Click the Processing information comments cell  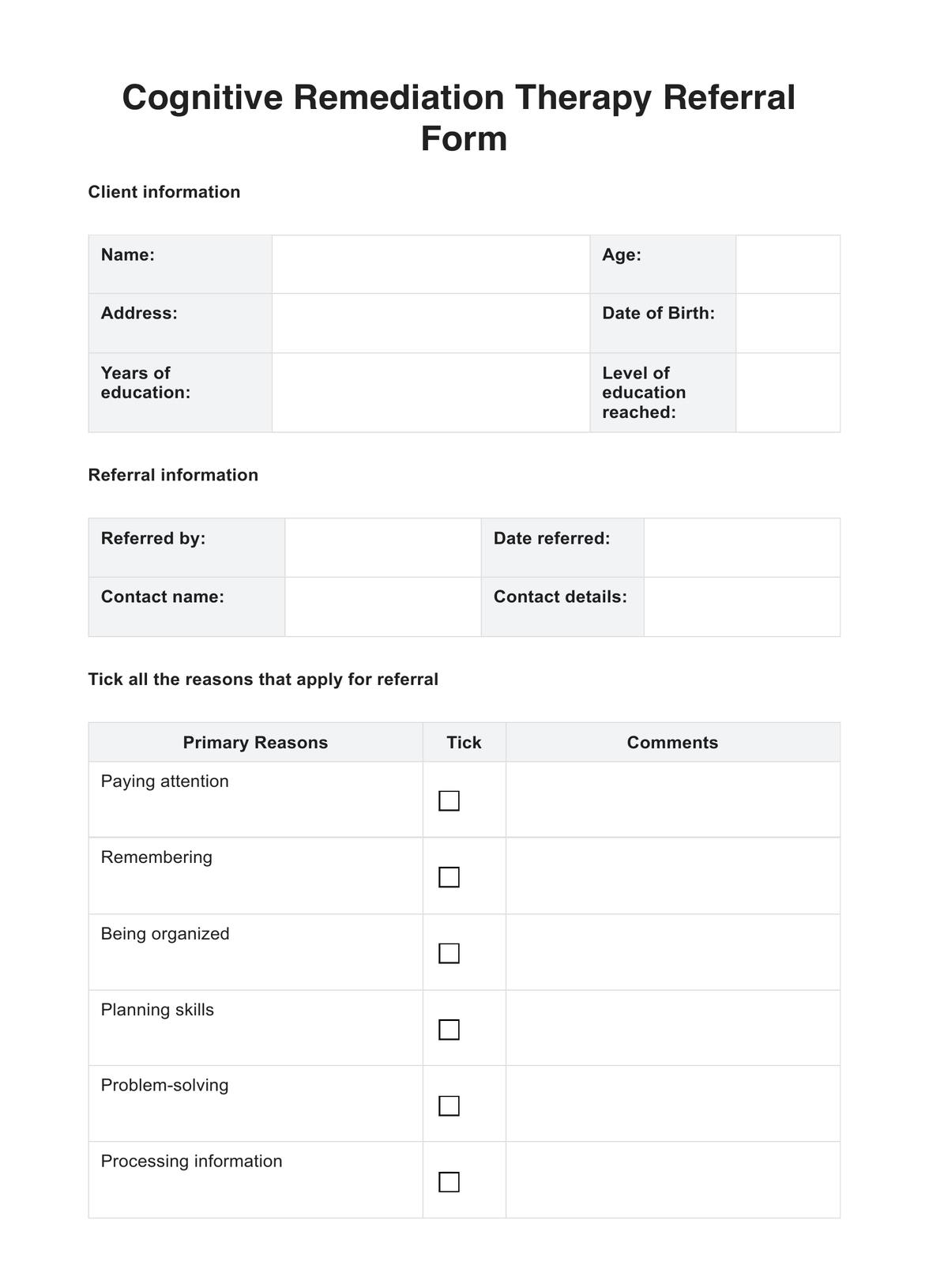(672, 1180)
